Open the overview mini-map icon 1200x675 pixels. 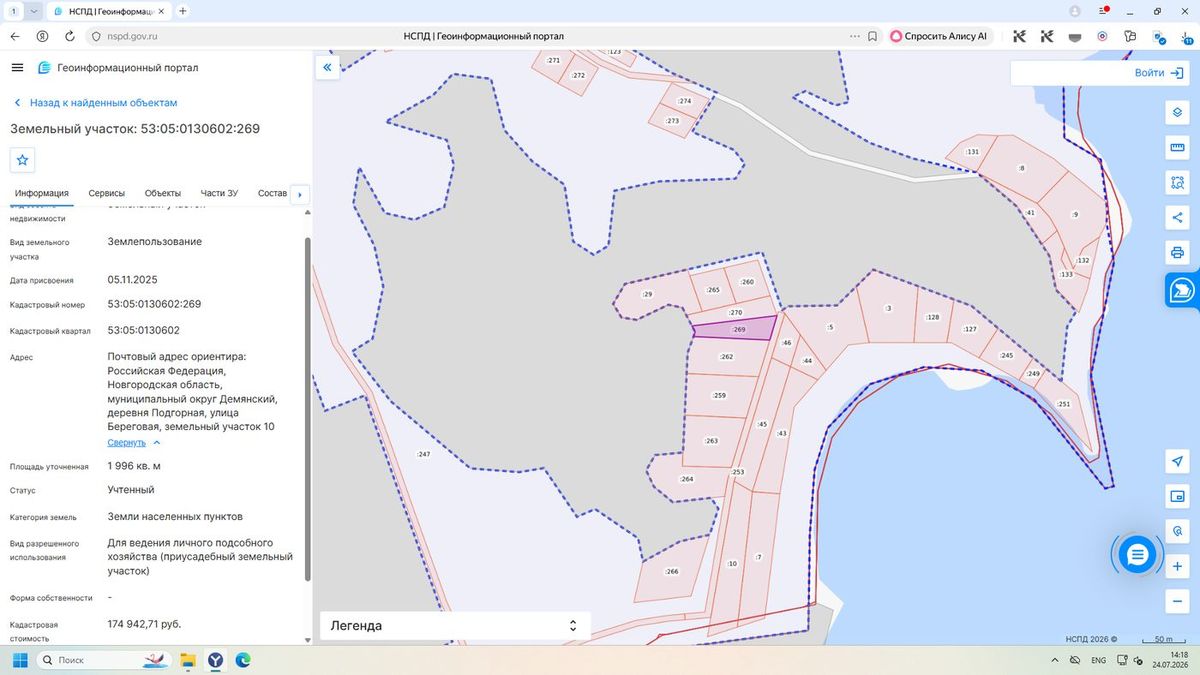click(x=1178, y=496)
